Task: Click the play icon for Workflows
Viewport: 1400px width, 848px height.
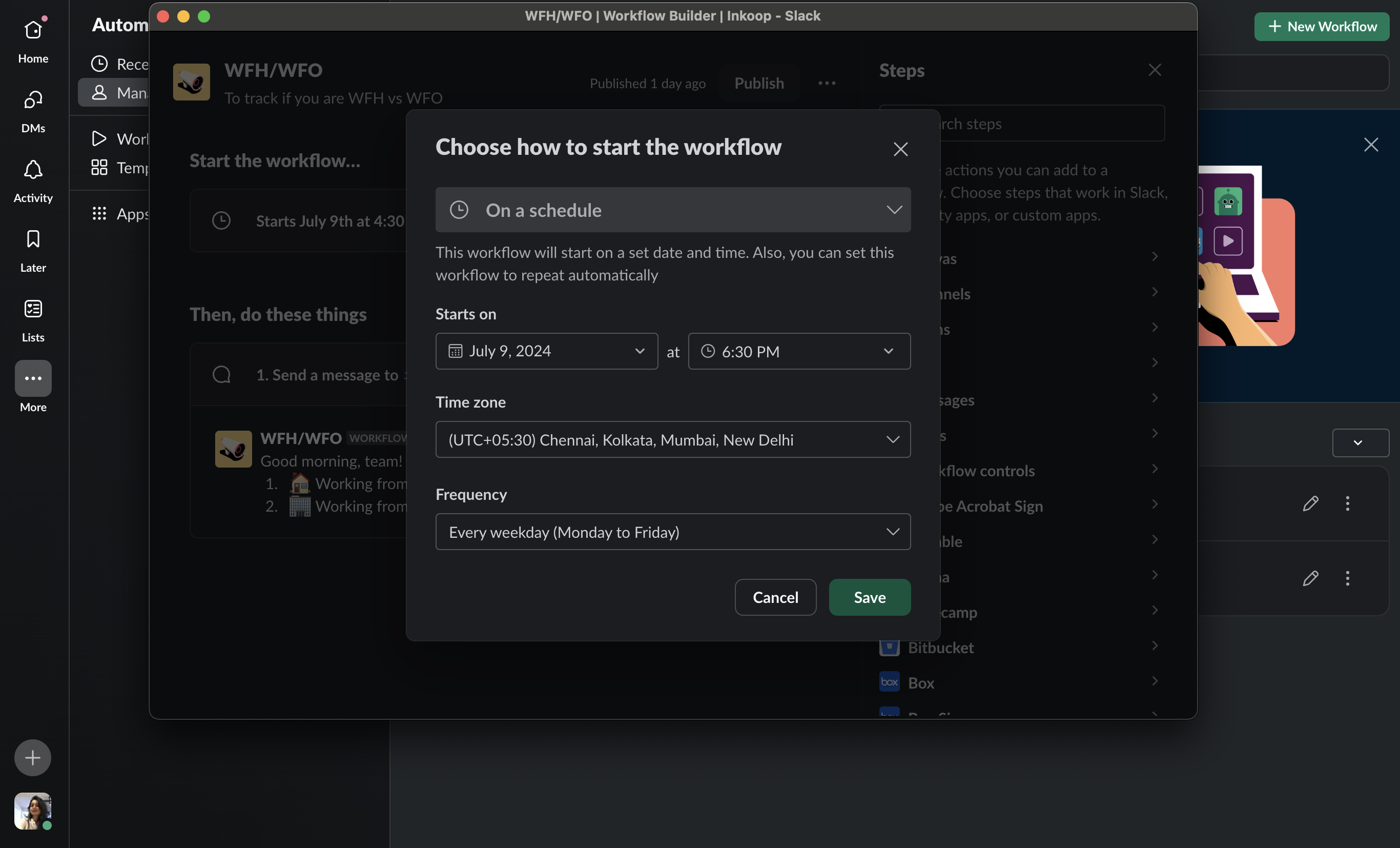Action: [99, 138]
